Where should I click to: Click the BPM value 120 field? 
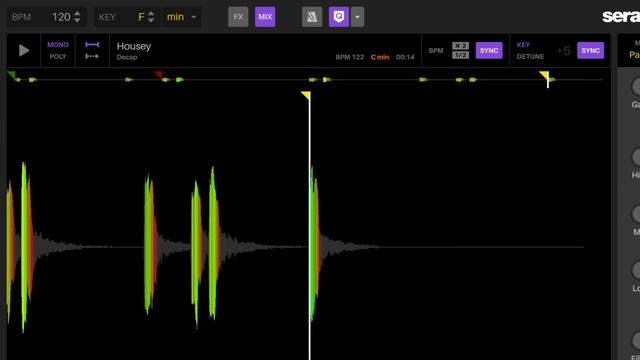click(61, 17)
